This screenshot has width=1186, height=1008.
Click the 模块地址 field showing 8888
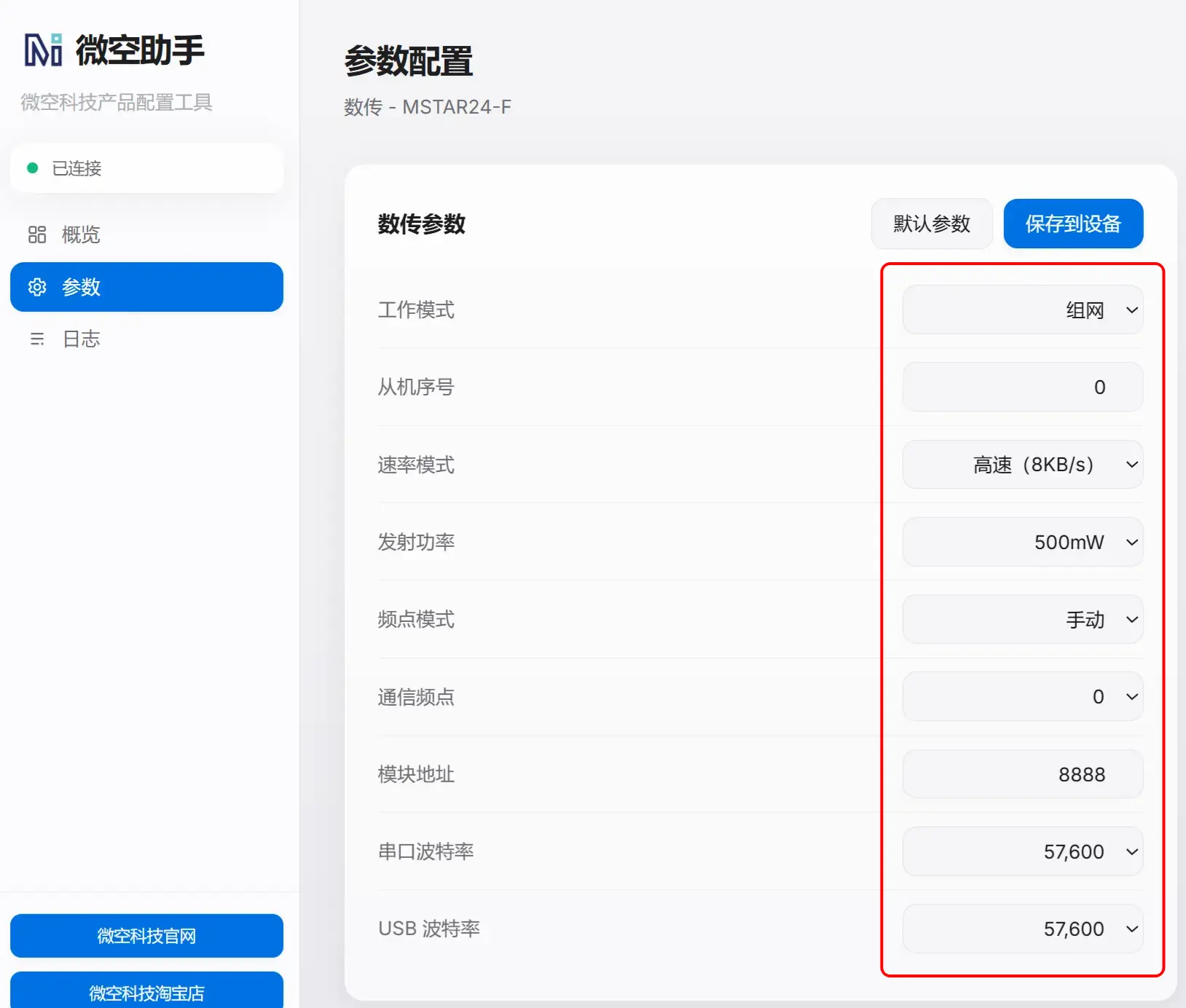[x=1022, y=774]
